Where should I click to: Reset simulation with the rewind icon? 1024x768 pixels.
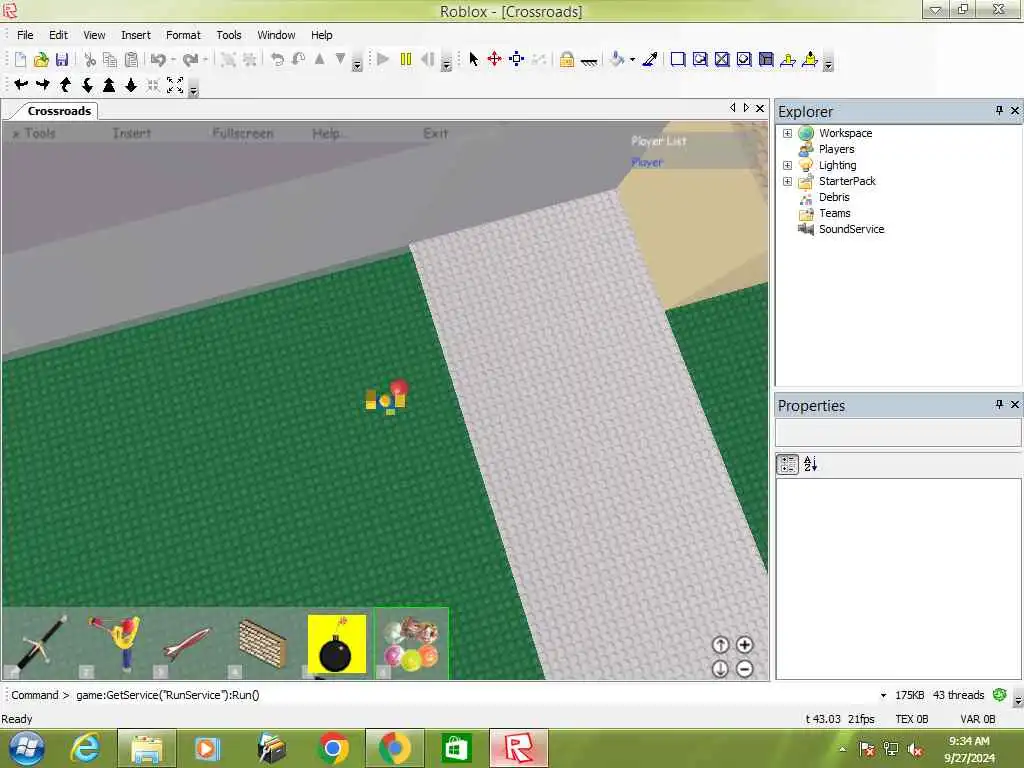click(x=428, y=59)
